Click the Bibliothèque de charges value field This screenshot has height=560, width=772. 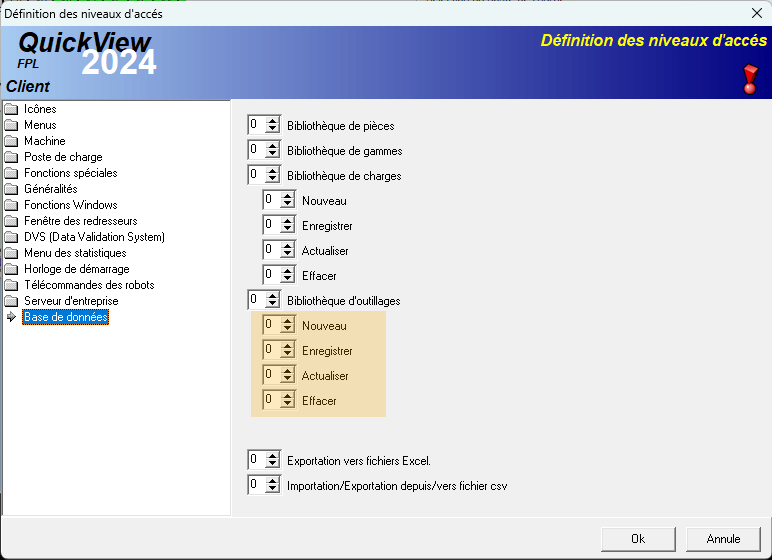click(x=256, y=175)
